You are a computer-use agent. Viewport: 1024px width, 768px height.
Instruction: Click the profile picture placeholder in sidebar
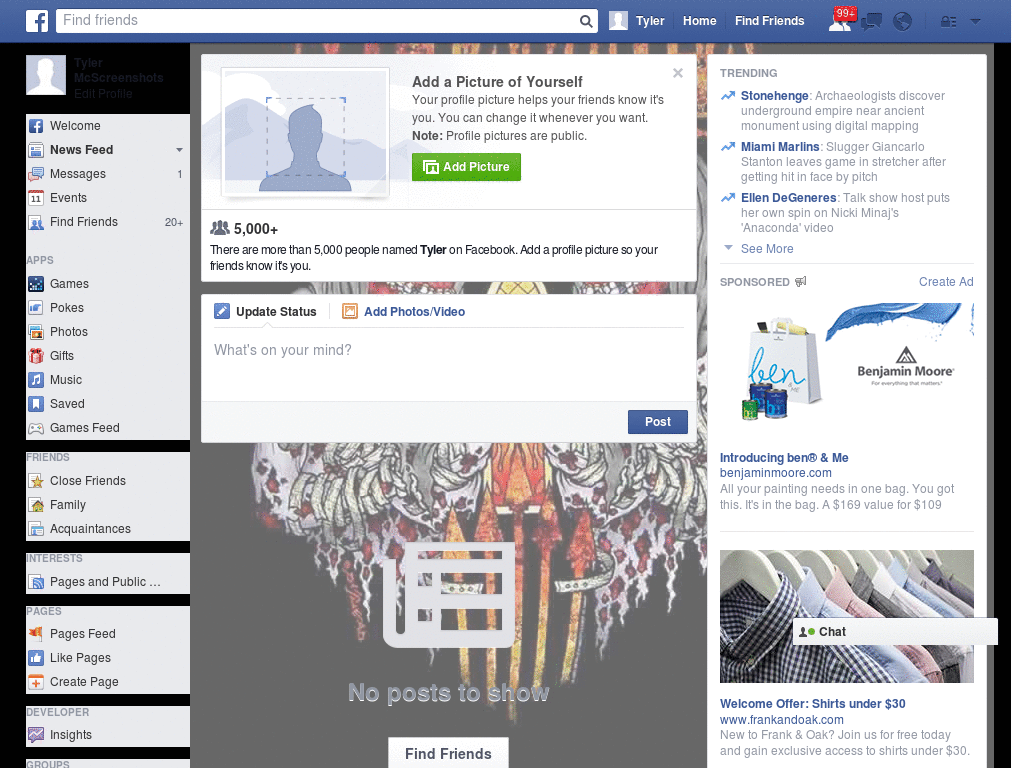(46, 75)
